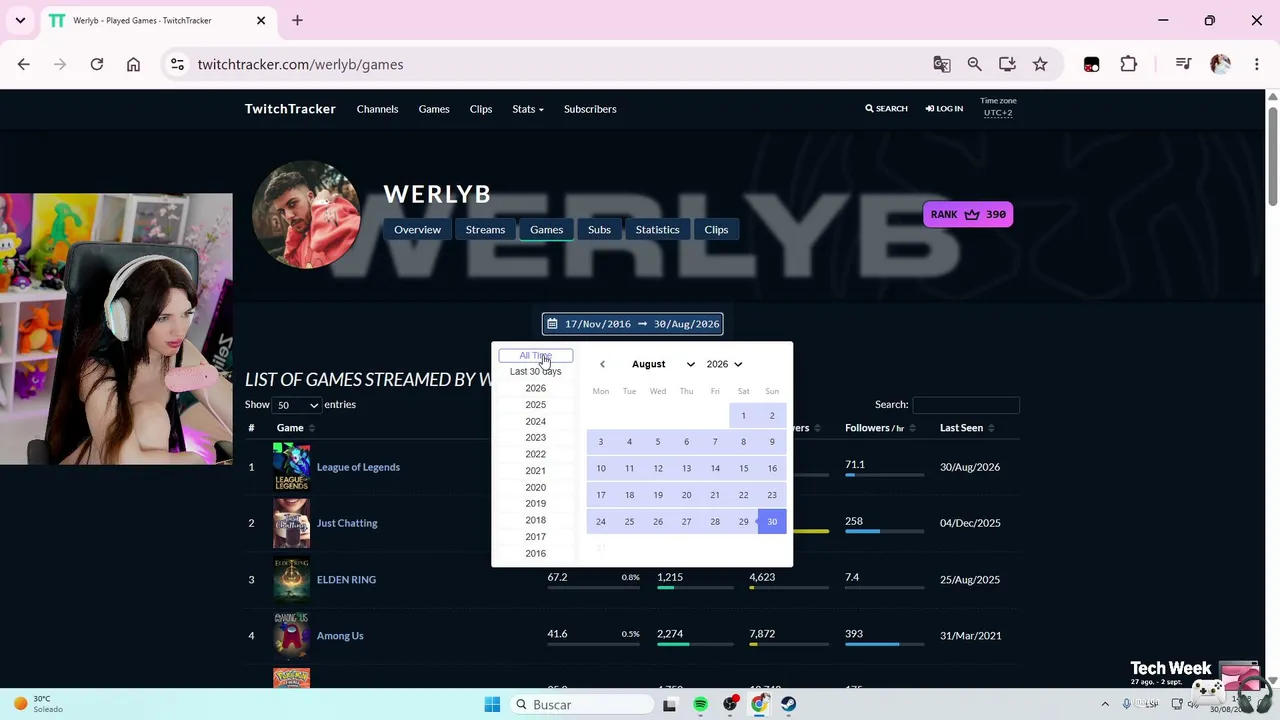The height and width of the screenshot is (720, 1280).
Task: Sort table by Game column
Action: (295, 428)
